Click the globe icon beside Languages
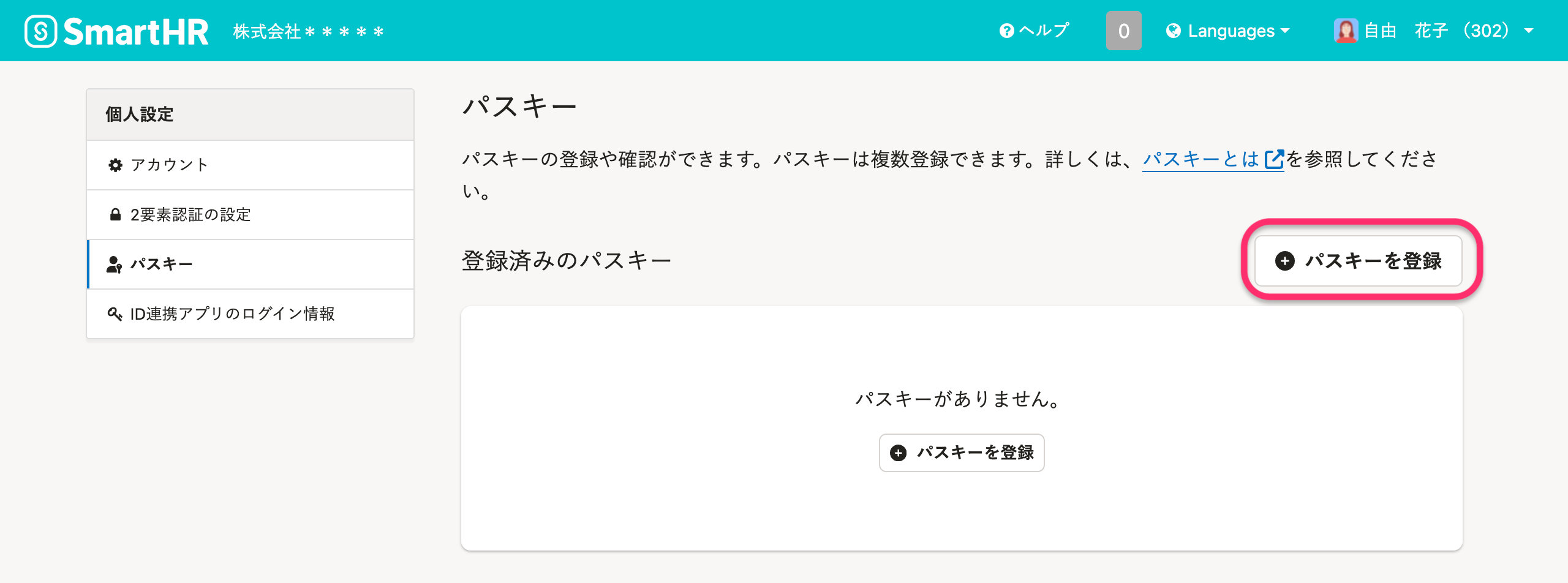The width and height of the screenshot is (1568, 583). (x=1174, y=31)
